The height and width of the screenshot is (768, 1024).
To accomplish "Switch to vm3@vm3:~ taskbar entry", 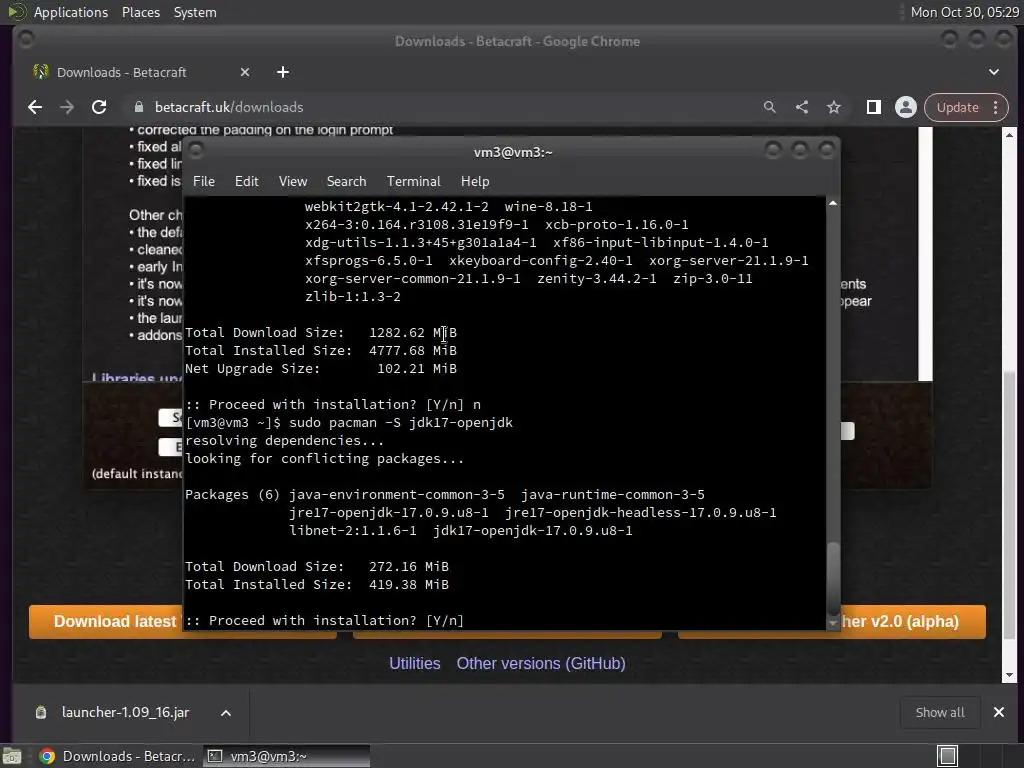I will point(286,756).
